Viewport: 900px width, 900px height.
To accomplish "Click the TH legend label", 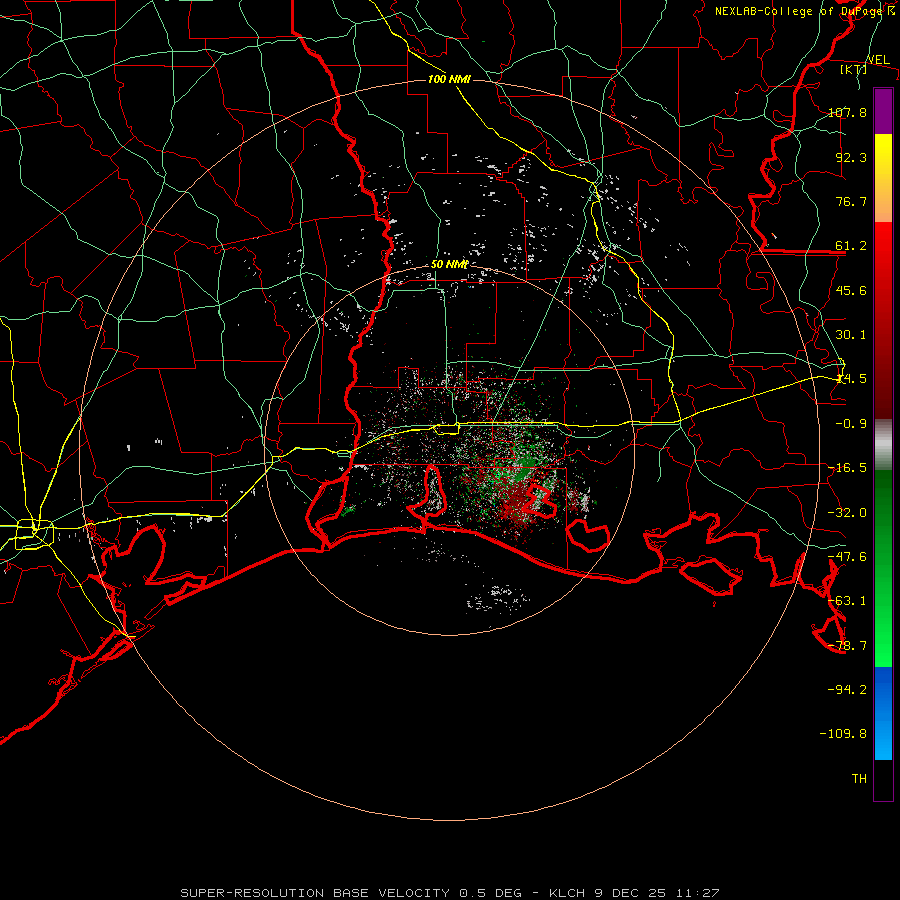I will pos(859,779).
